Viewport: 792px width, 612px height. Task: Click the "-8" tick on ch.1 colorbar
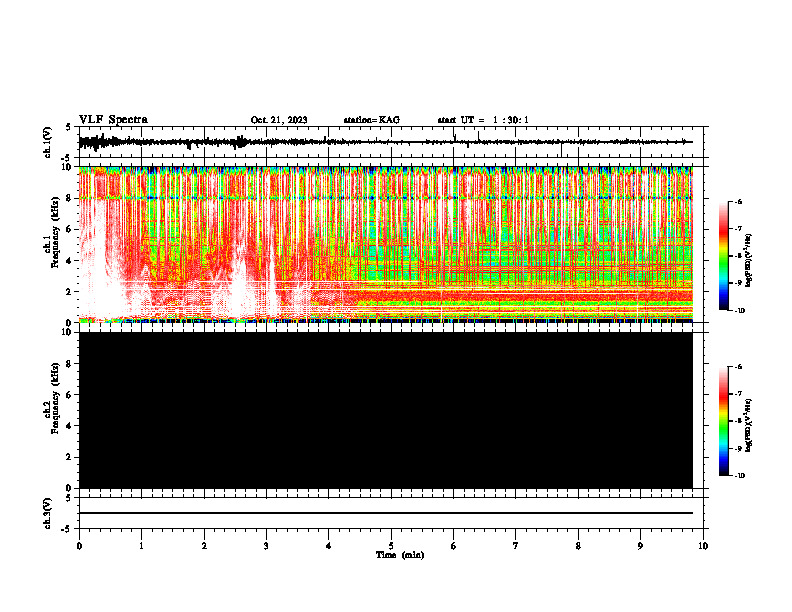(738, 256)
